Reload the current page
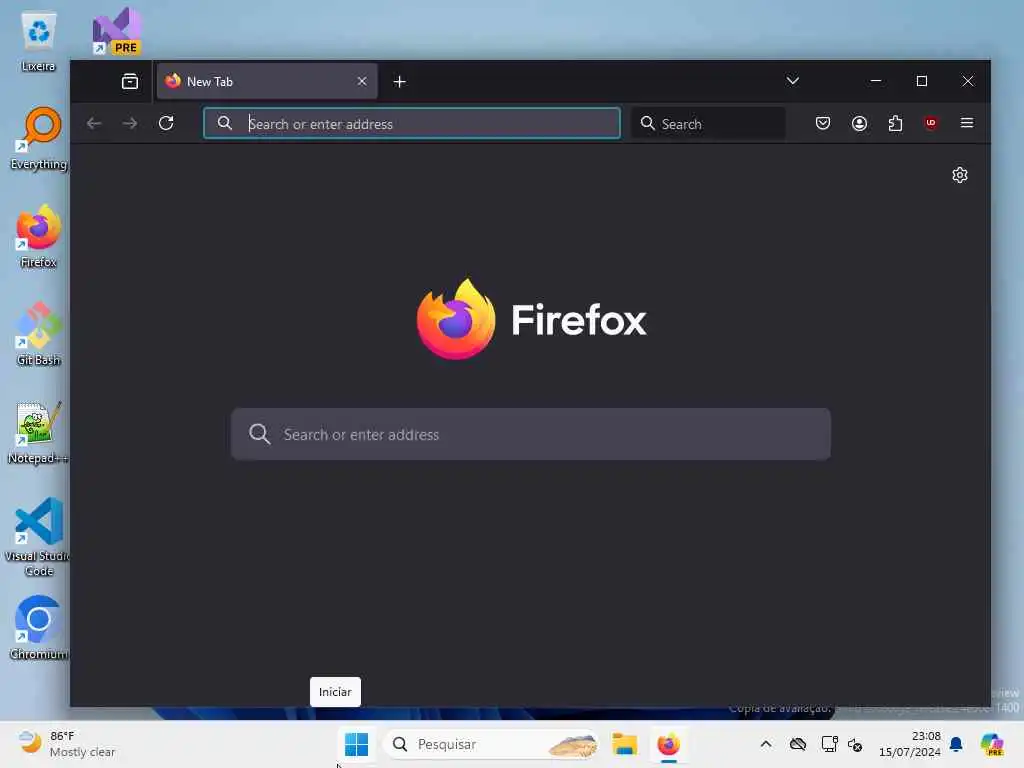The image size is (1024, 768). (x=166, y=123)
